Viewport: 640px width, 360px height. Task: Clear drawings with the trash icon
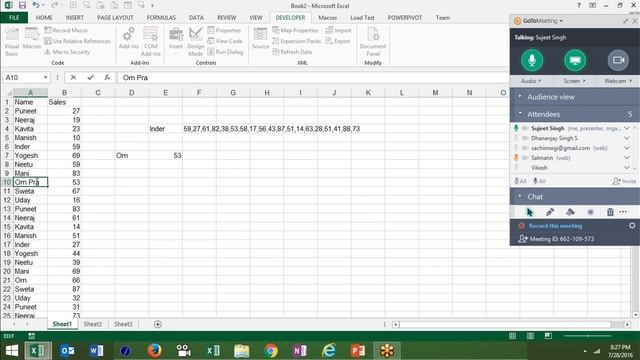point(610,212)
